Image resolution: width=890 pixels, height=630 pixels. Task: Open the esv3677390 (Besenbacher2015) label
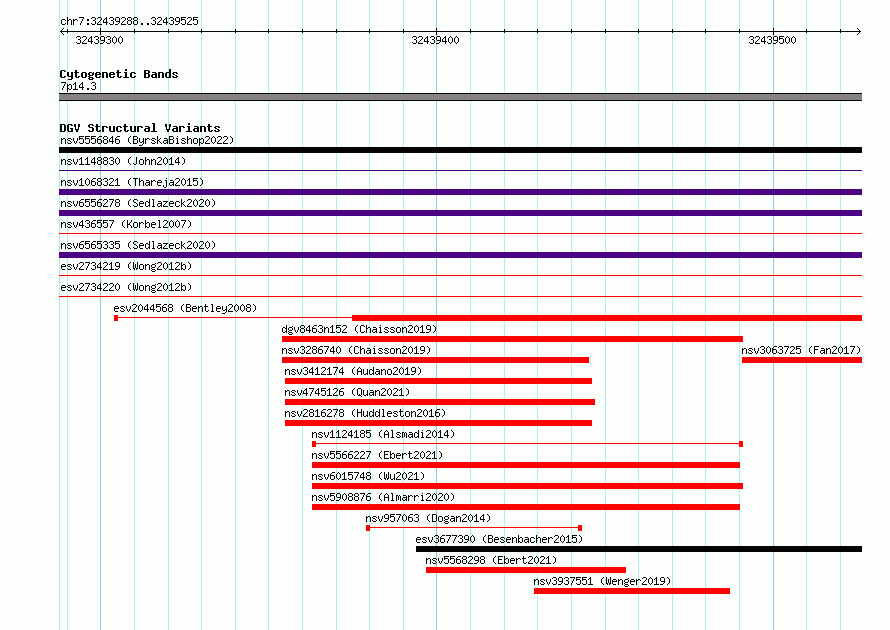[499, 539]
